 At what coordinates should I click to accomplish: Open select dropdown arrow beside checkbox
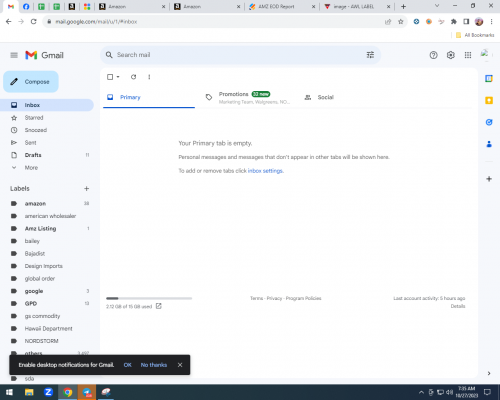[x=118, y=77]
